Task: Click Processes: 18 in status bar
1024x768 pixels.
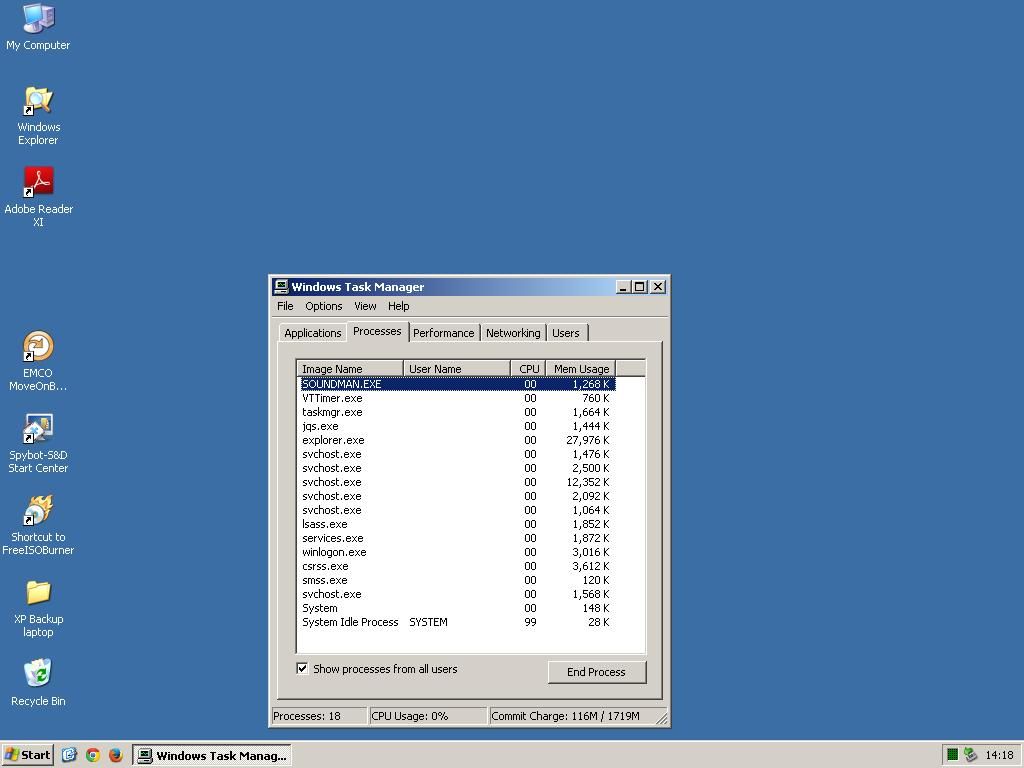Action: [x=319, y=716]
